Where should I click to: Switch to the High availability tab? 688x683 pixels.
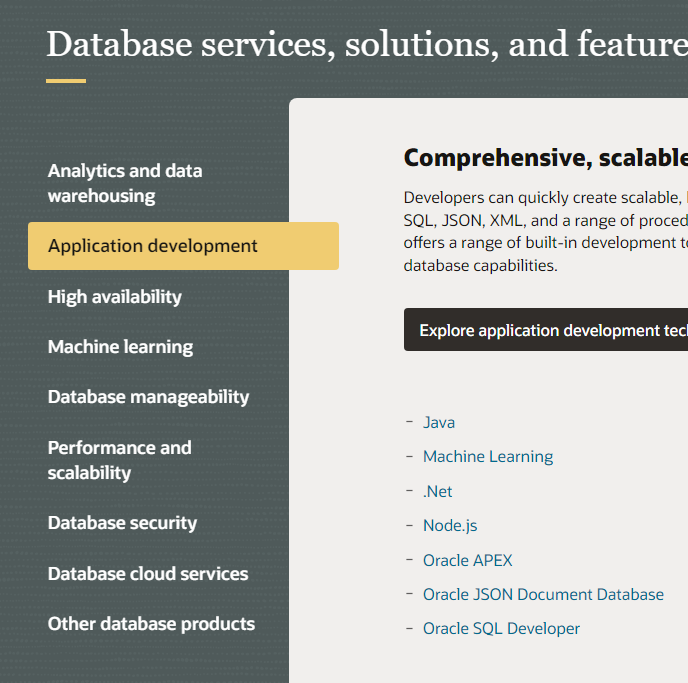pyautogui.click(x=115, y=297)
